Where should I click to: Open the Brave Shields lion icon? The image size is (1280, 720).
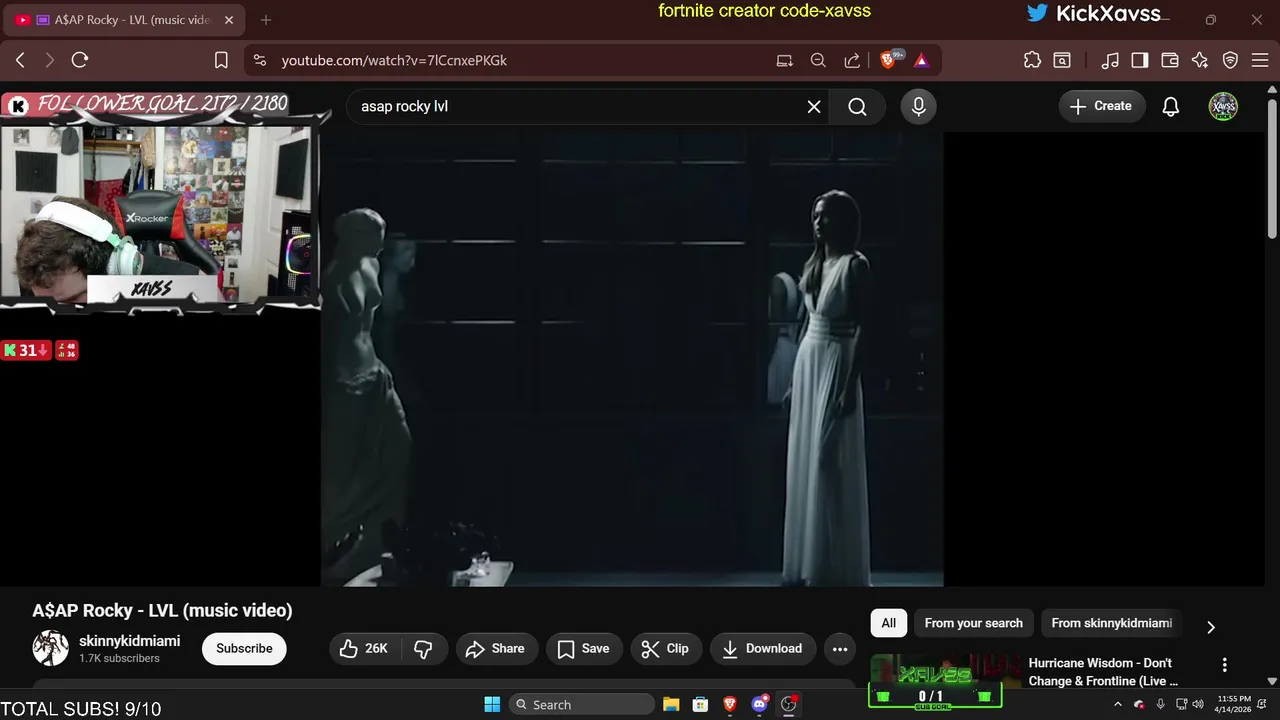click(889, 60)
